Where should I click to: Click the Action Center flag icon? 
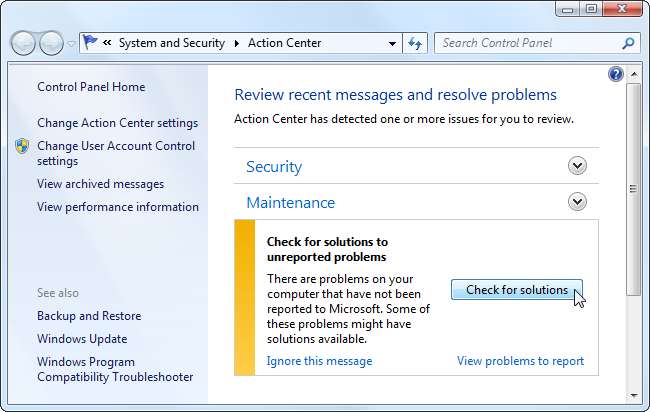click(x=91, y=43)
